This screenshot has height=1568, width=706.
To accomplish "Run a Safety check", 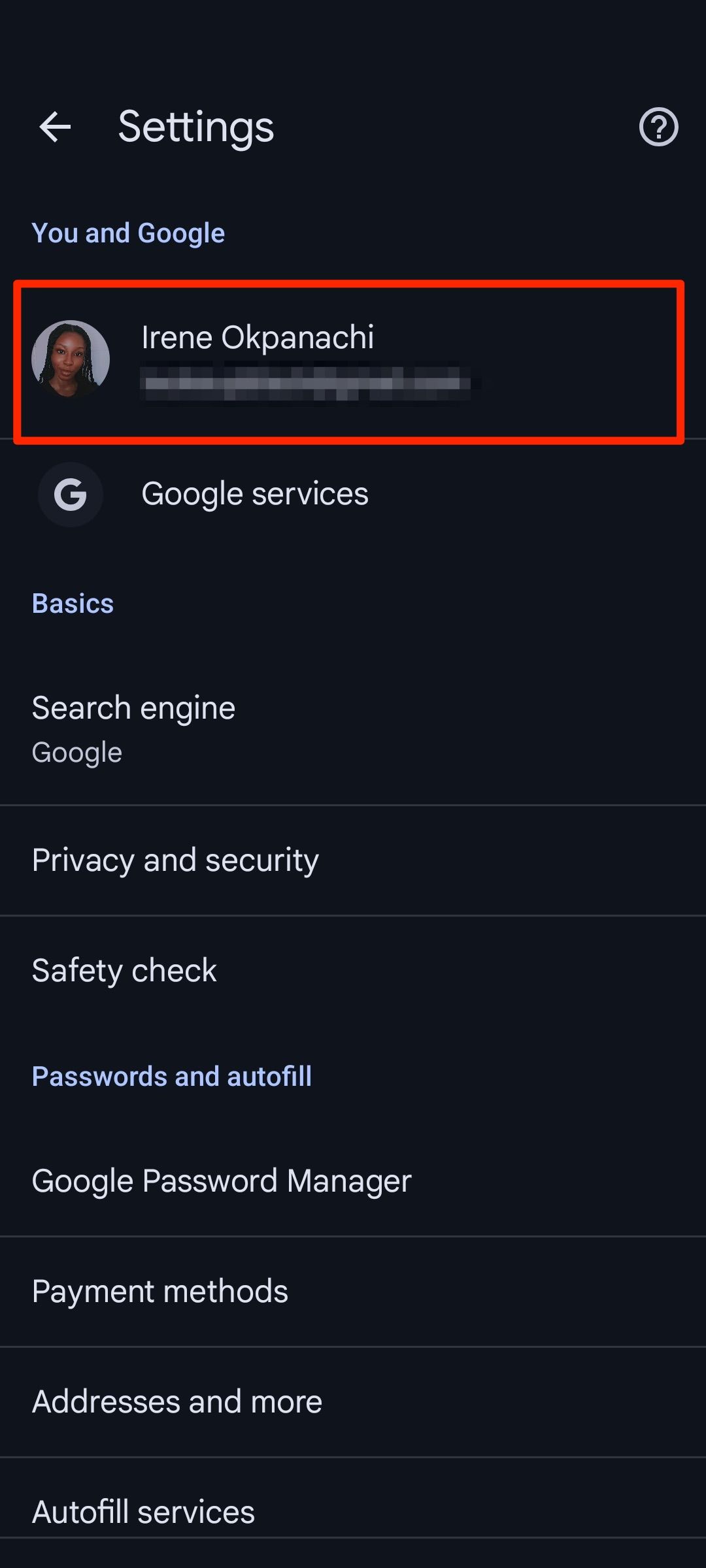I will 124,971.
